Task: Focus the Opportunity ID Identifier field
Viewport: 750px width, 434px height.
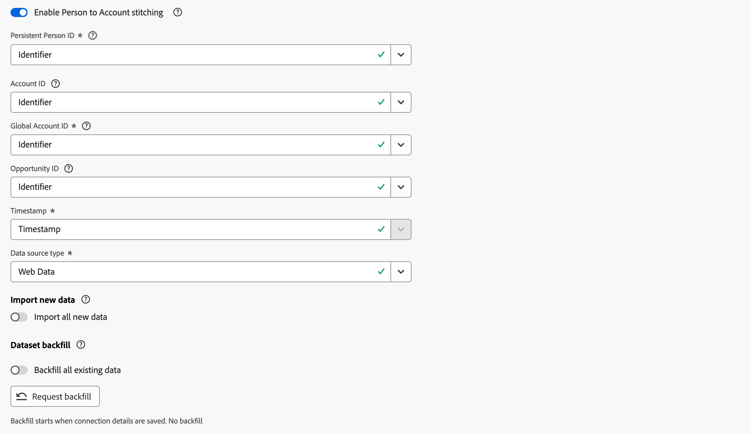Action: pos(200,187)
